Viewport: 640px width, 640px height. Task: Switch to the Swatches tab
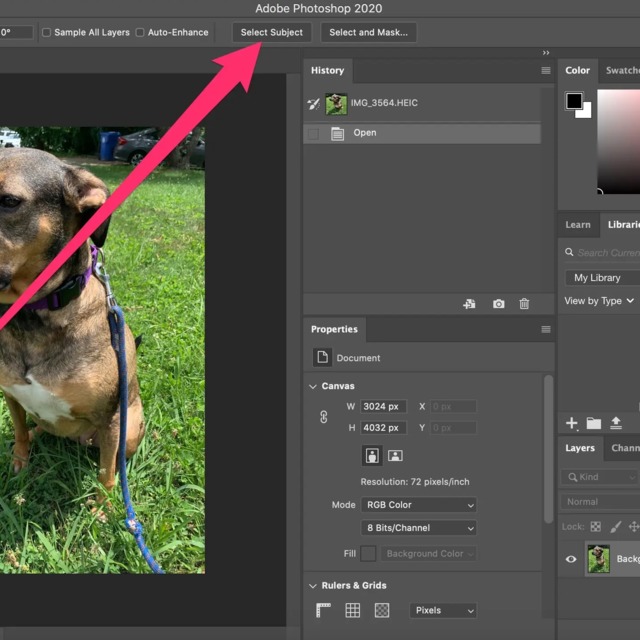click(622, 71)
